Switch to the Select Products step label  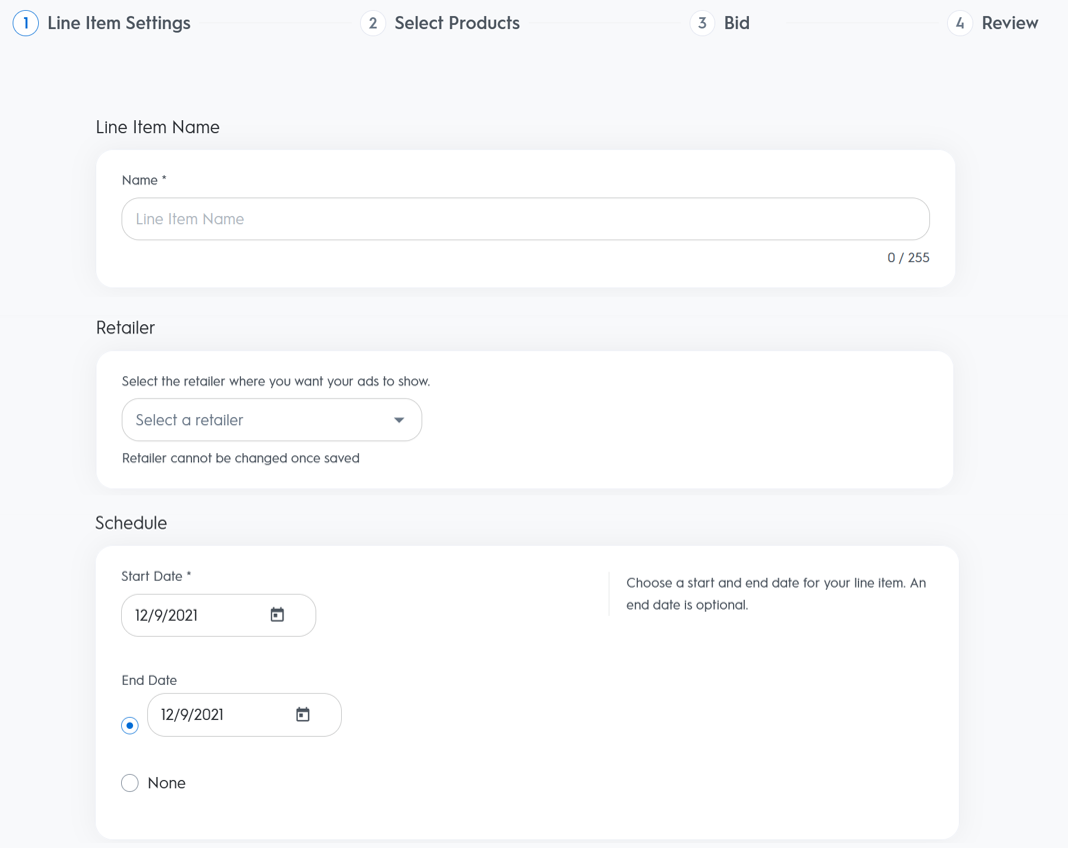click(457, 23)
